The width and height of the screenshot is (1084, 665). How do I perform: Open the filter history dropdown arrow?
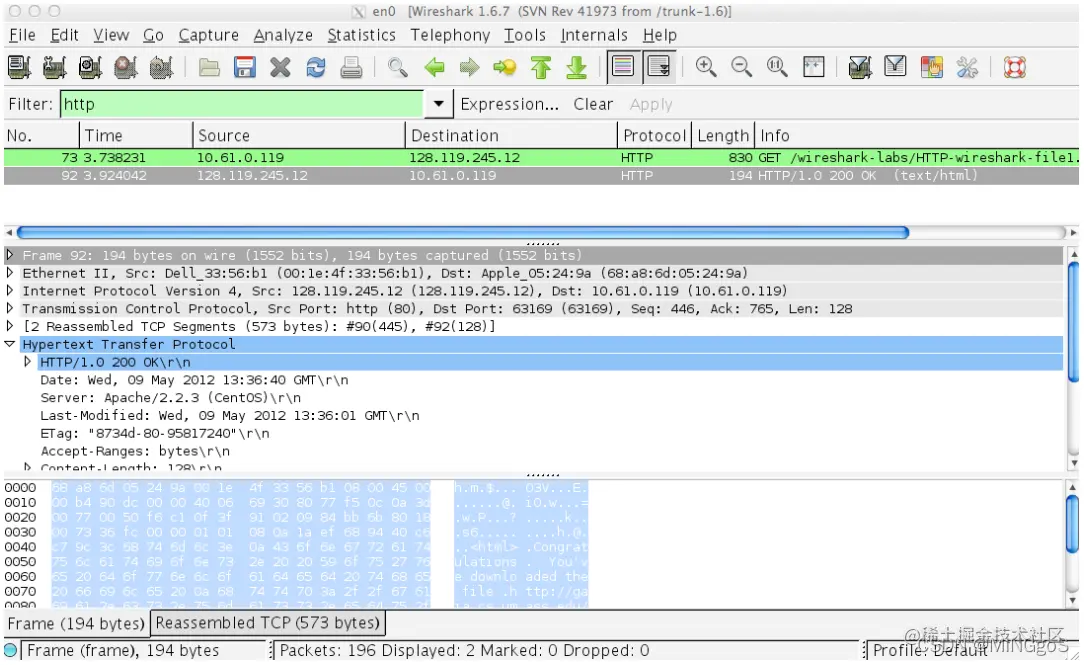[x=438, y=104]
